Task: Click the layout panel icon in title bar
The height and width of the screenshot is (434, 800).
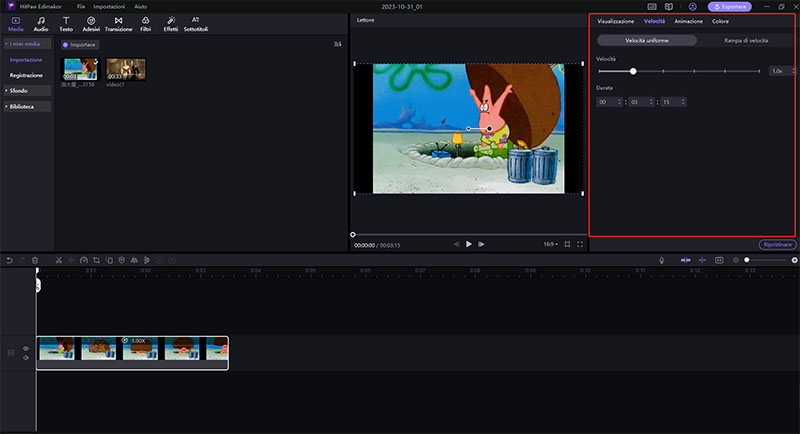Action: click(x=652, y=7)
